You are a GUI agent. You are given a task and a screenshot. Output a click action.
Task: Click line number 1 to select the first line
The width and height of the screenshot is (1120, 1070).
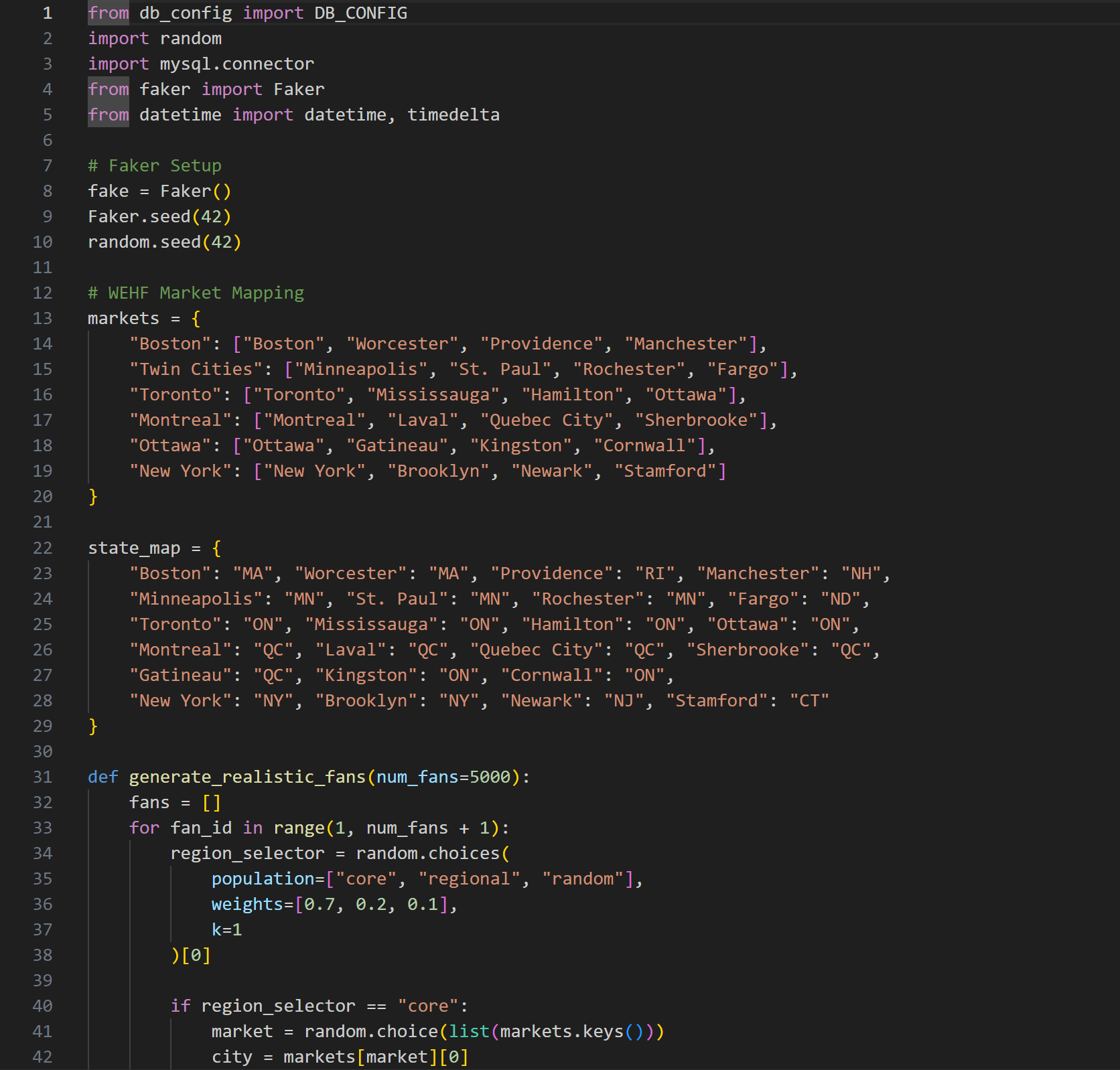(x=47, y=13)
